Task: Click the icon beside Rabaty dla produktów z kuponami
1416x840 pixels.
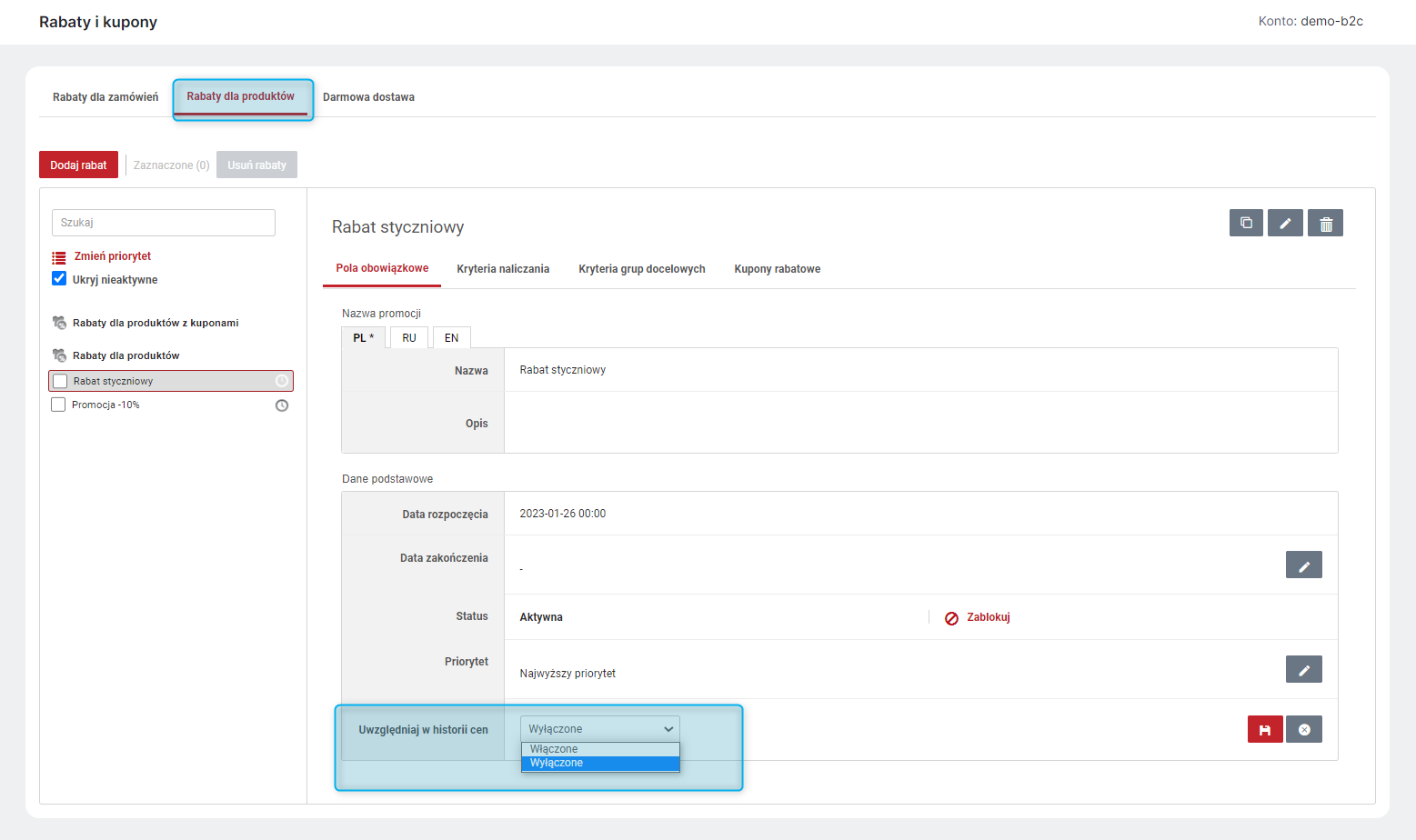Action: (59, 323)
